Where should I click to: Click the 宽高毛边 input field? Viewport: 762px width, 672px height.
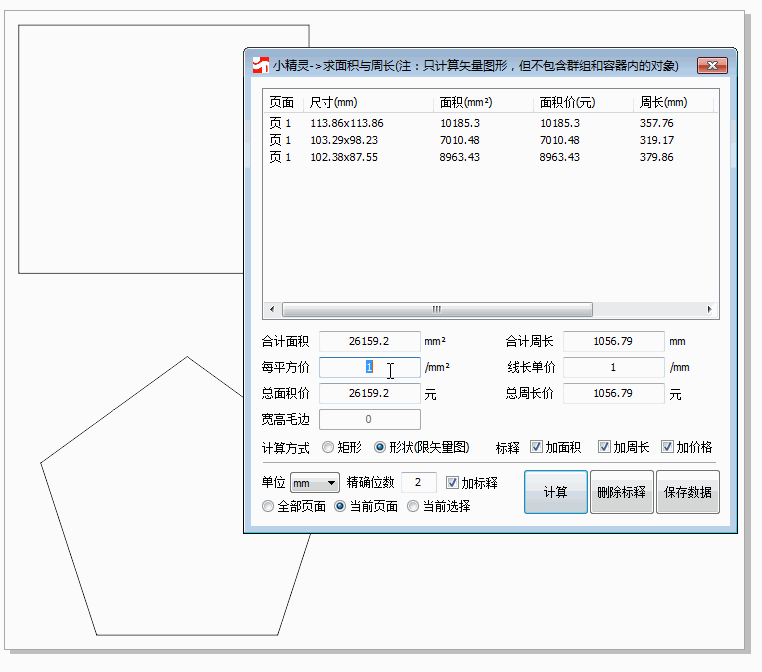pos(370,419)
